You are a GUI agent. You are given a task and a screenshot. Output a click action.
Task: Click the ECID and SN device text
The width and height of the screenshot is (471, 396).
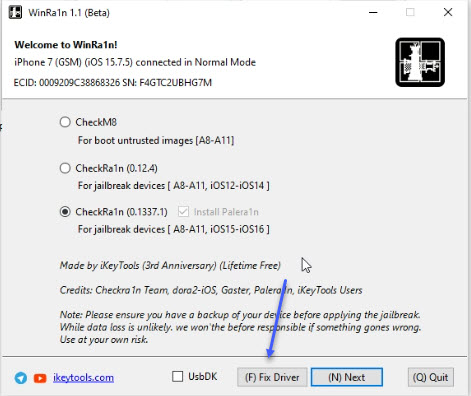(x=113, y=83)
